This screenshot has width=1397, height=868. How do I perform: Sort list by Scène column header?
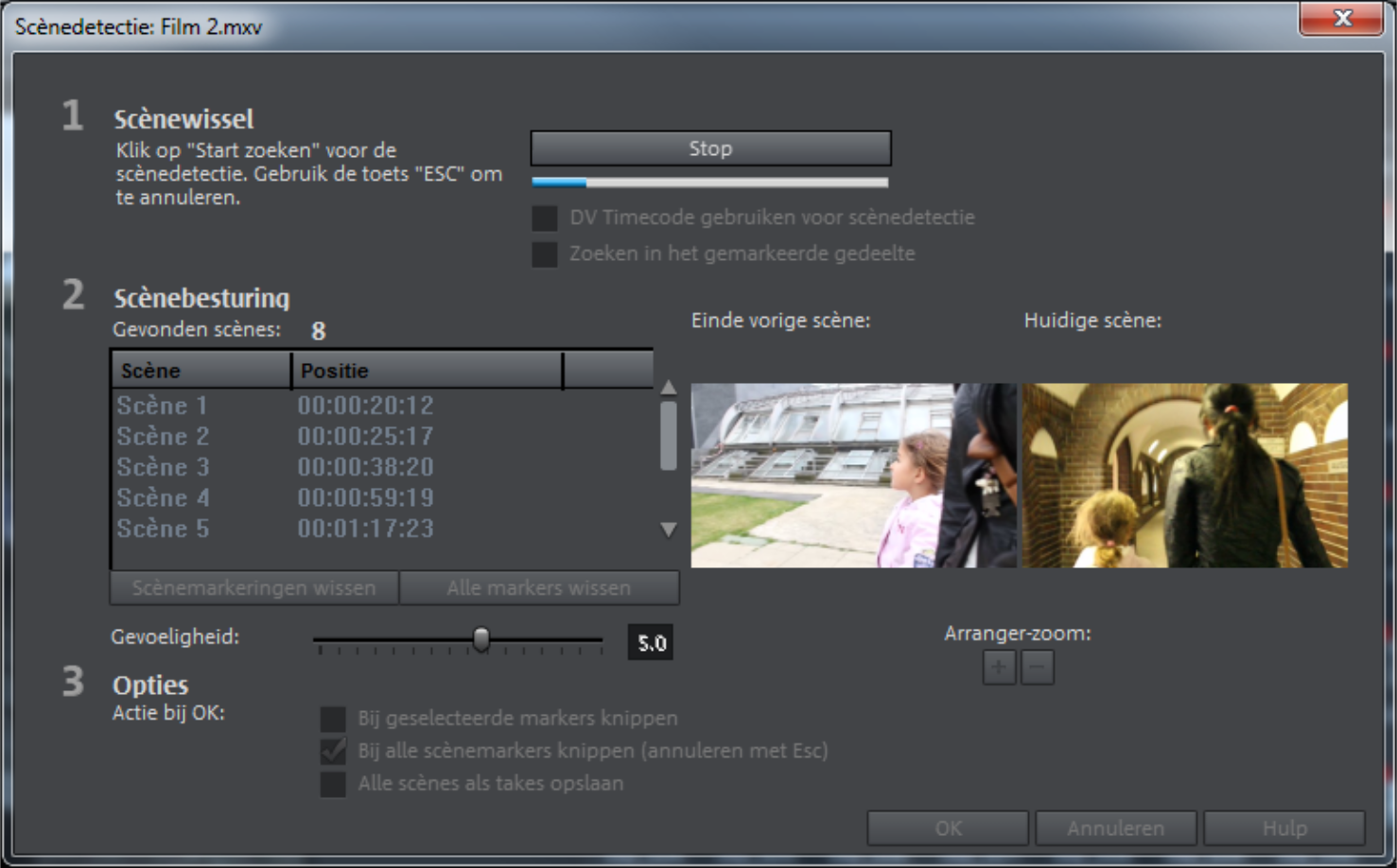pyautogui.click(x=201, y=371)
